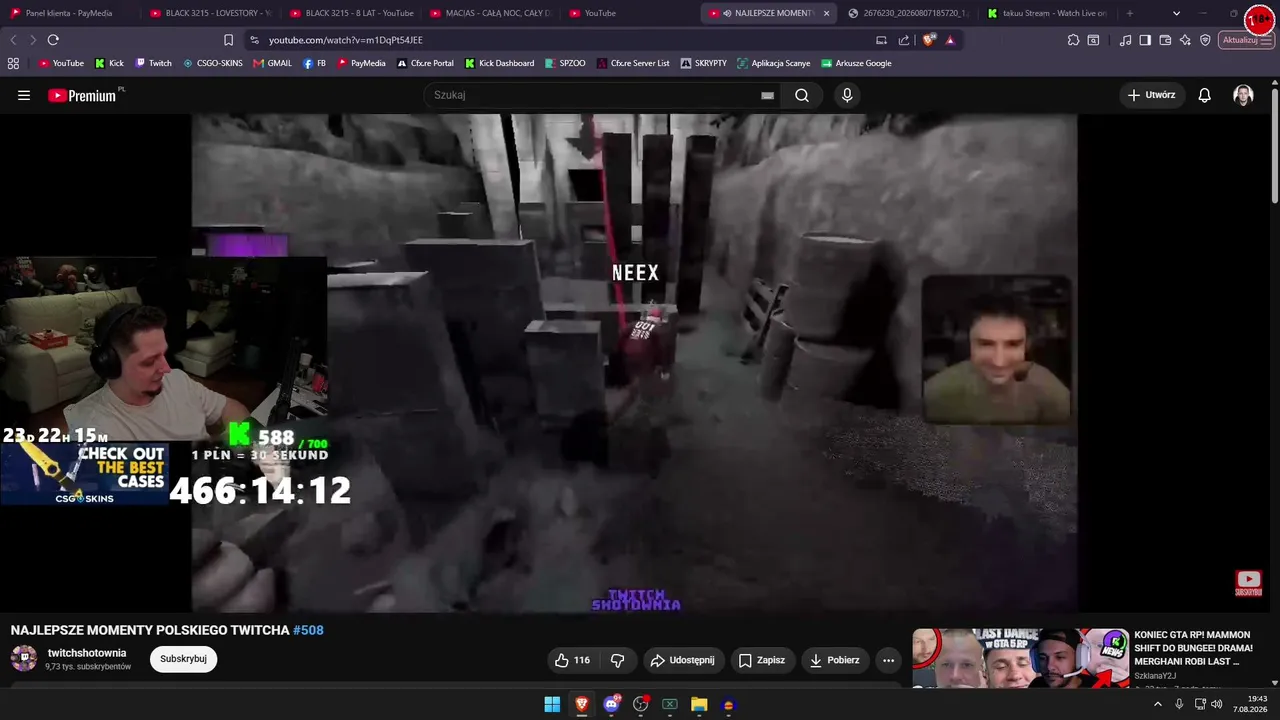Save the video with Zapisz button
The image size is (1280, 720).
click(762, 660)
